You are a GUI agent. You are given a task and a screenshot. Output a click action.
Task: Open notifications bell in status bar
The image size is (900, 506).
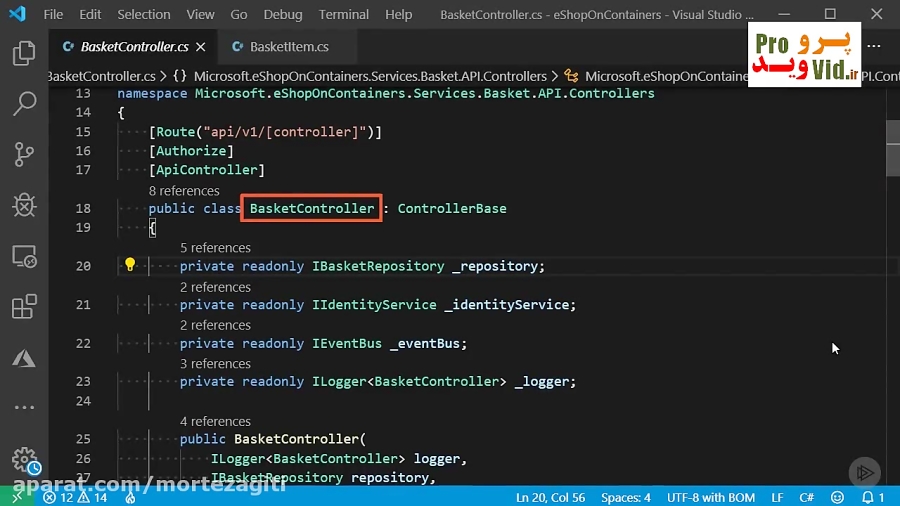pyautogui.click(x=873, y=497)
